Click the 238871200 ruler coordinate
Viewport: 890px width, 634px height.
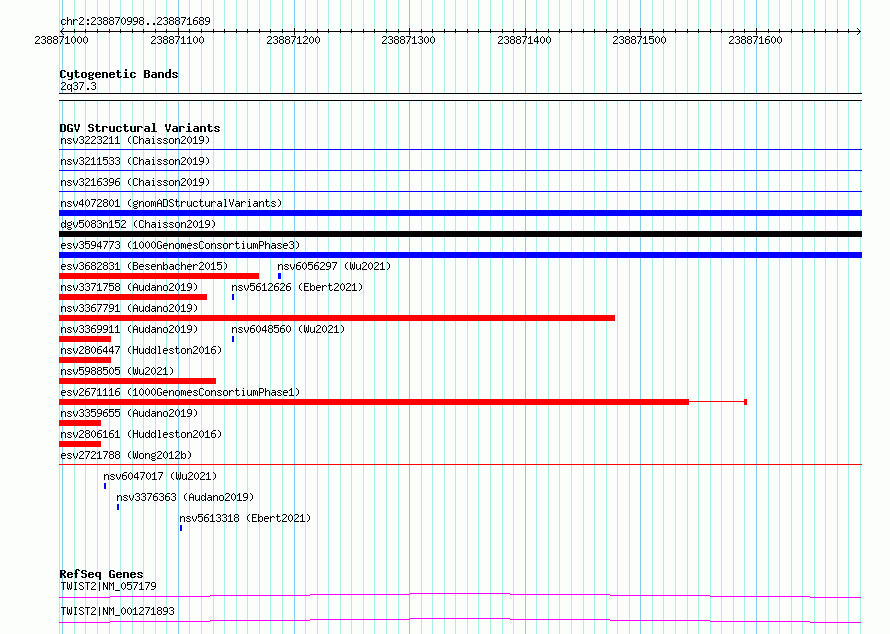(x=293, y=40)
